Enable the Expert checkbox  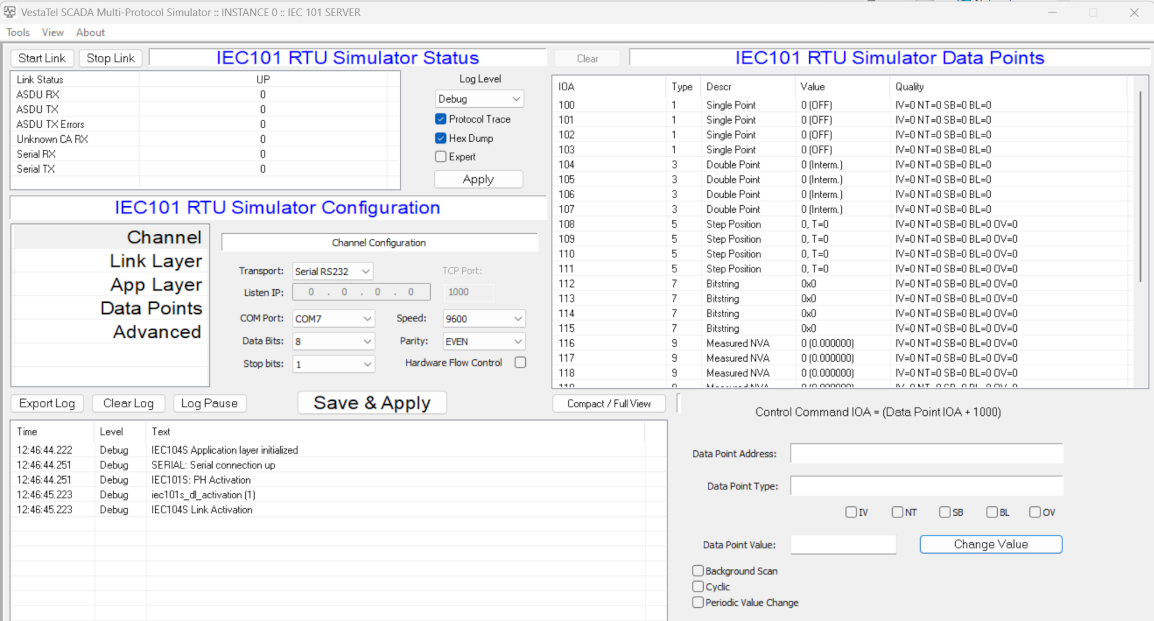pyautogui.click(x=441, y=157)
